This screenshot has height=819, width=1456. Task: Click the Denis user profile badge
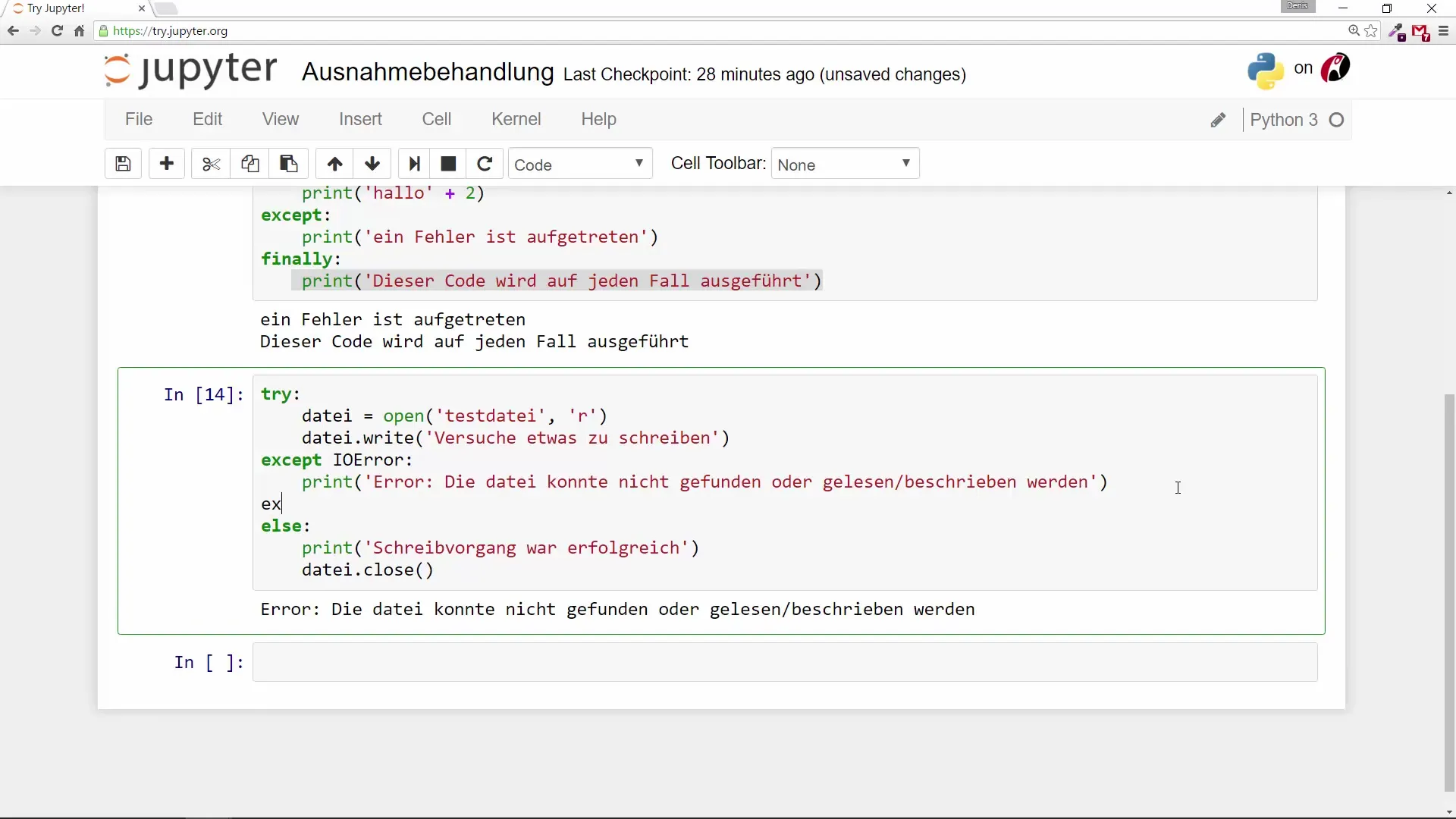[1298, 6]
